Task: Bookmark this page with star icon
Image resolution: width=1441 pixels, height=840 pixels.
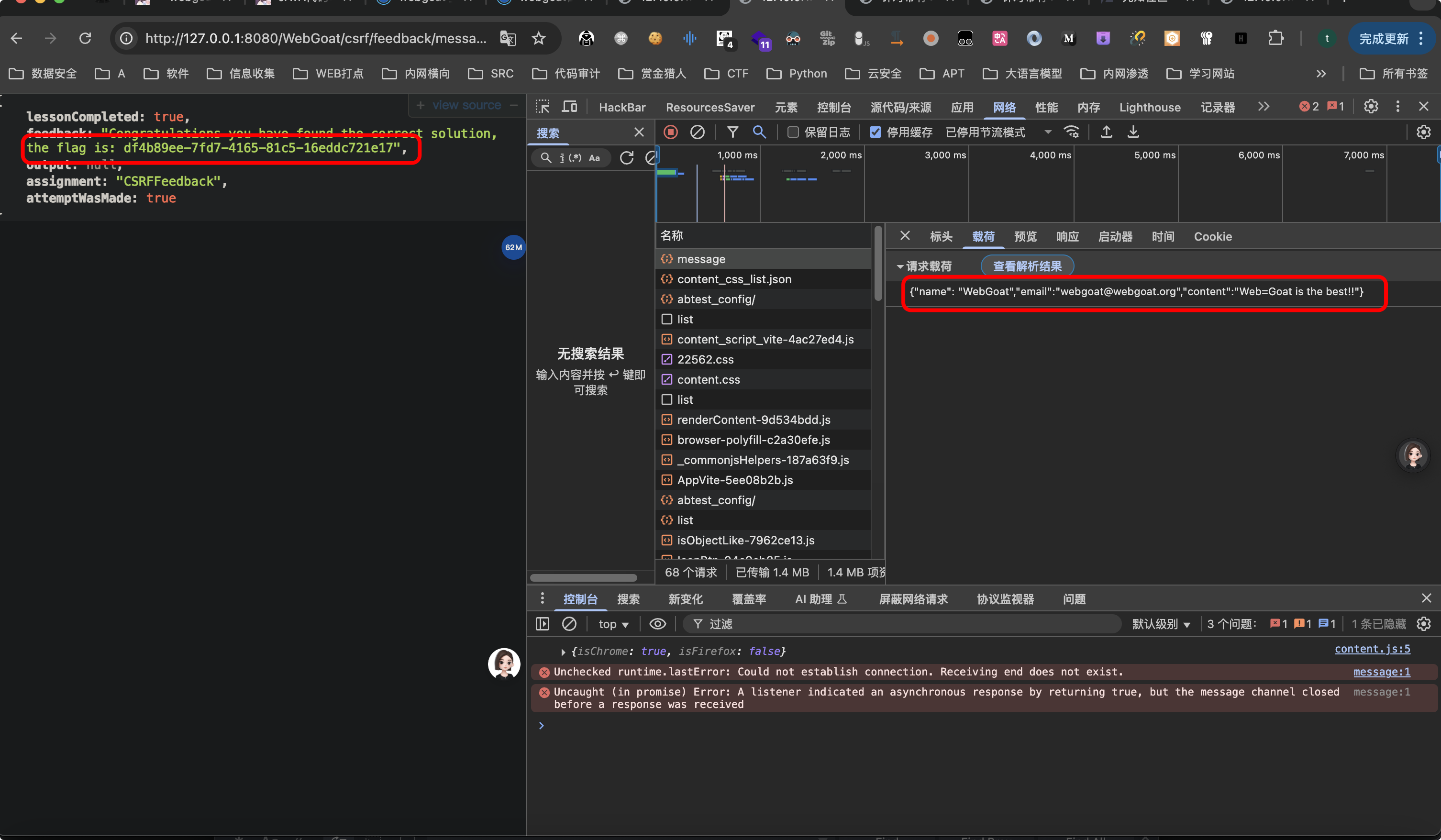Action: (538, 38)
